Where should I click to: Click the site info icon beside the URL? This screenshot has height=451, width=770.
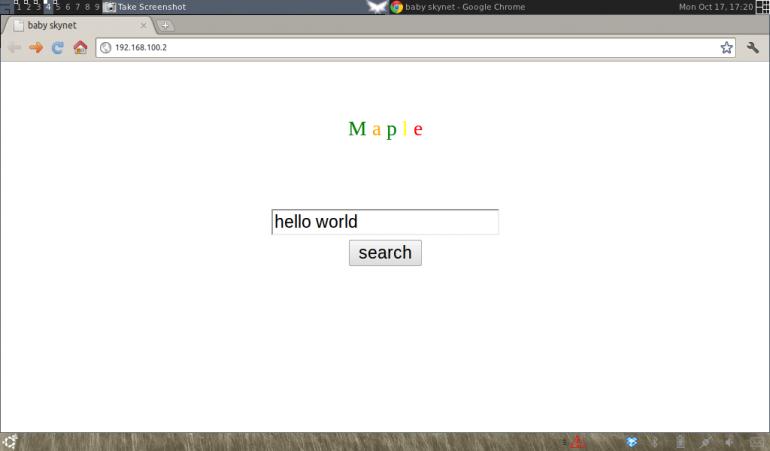pyautogui.click(x=105, y=48)
